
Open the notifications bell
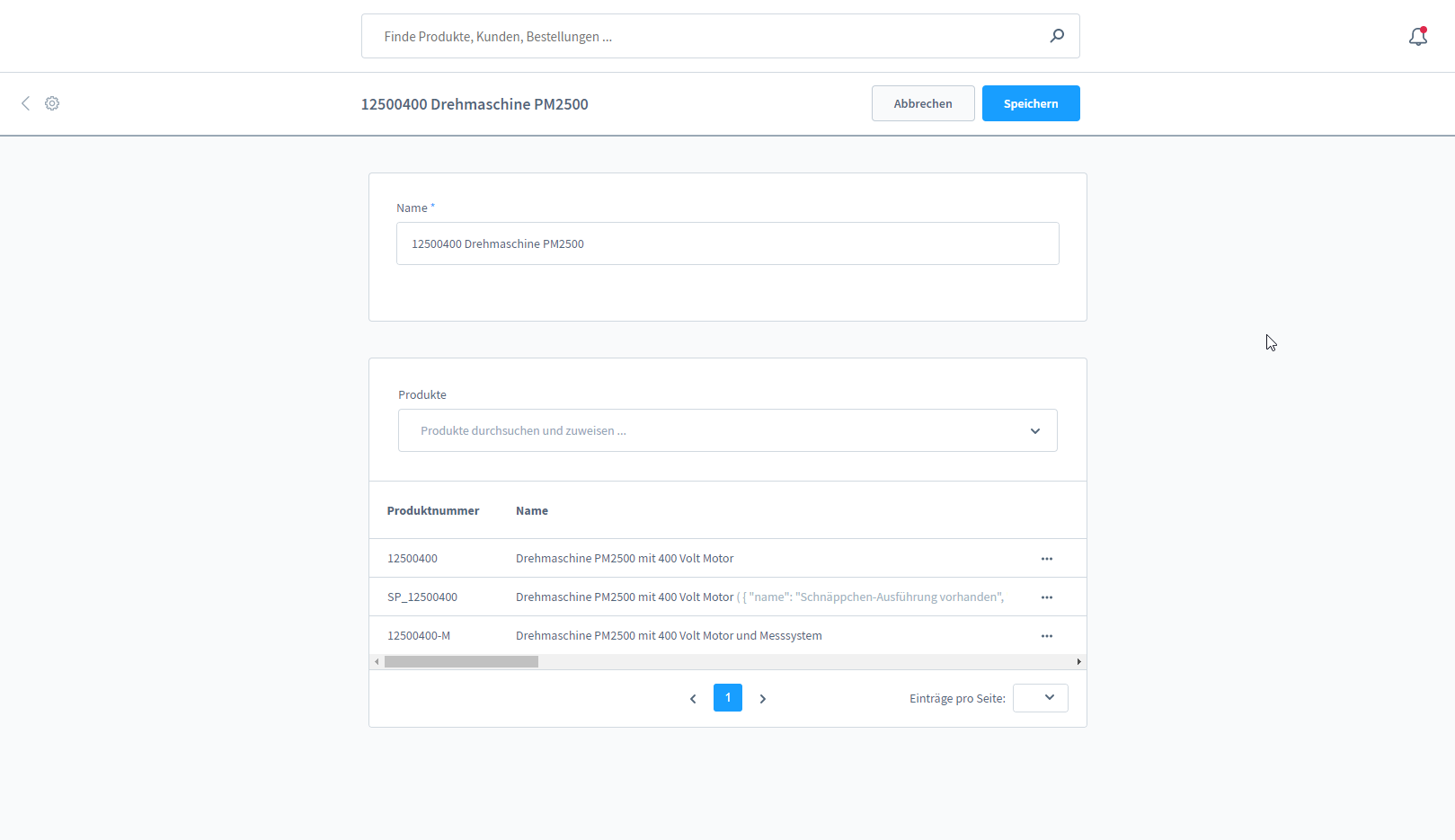point(1418,36)
